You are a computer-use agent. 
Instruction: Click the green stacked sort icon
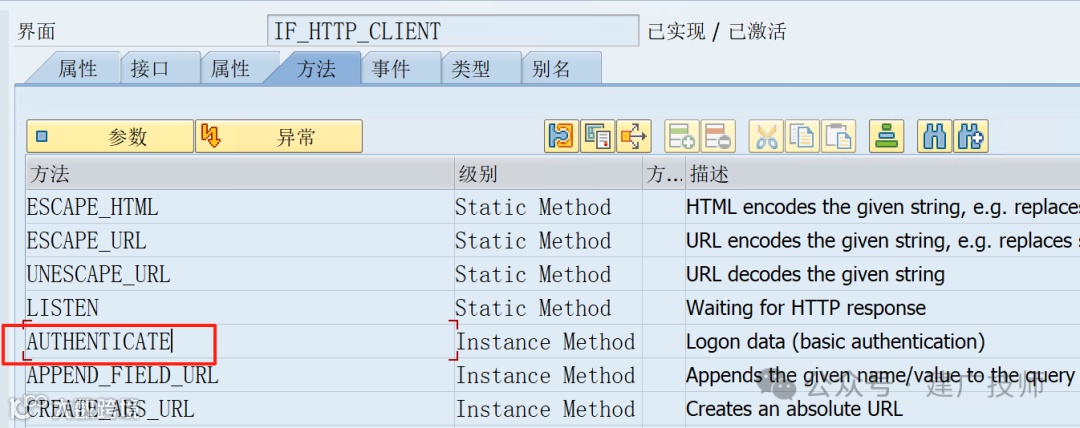pos(886,136)
